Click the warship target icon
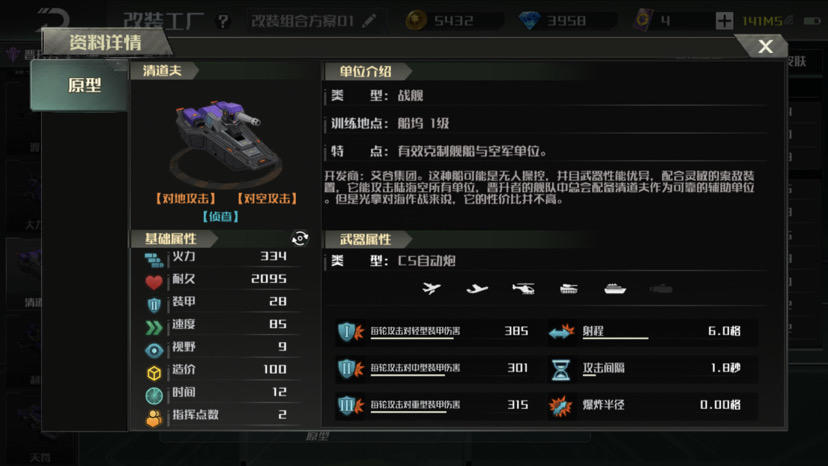The height and width of the screenshot is (466, 828). (615, 288)
